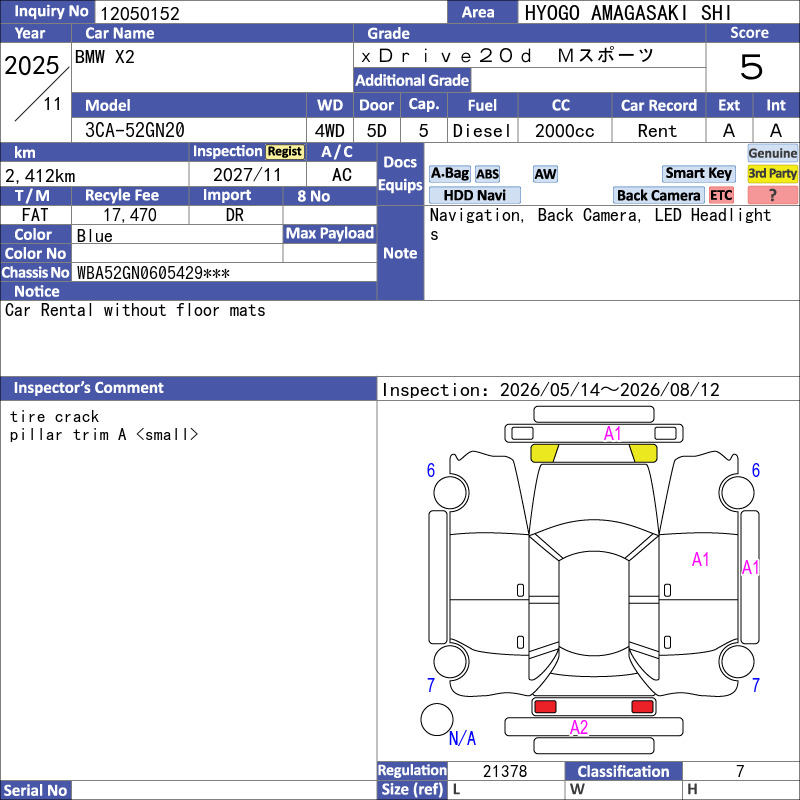
Task: Click the Back Camera badge
Action: pyautogui.click(x=658, y=195)
